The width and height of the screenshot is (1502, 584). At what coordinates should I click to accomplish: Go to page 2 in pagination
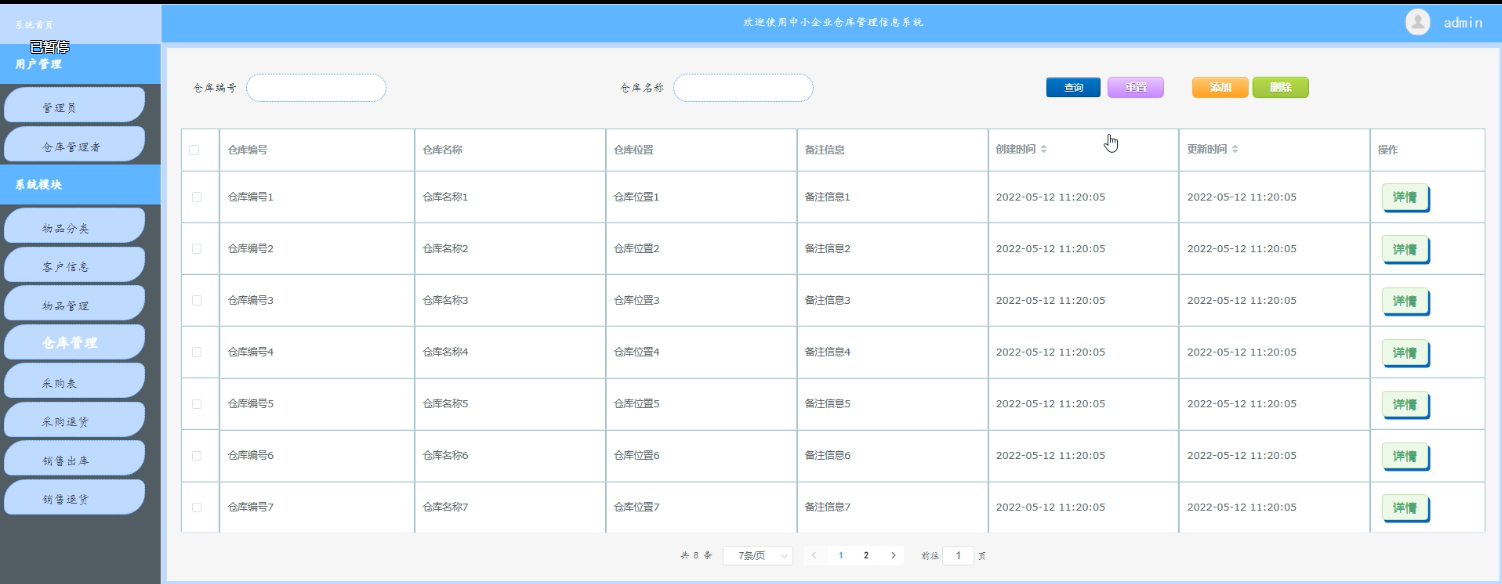[866, 555]
